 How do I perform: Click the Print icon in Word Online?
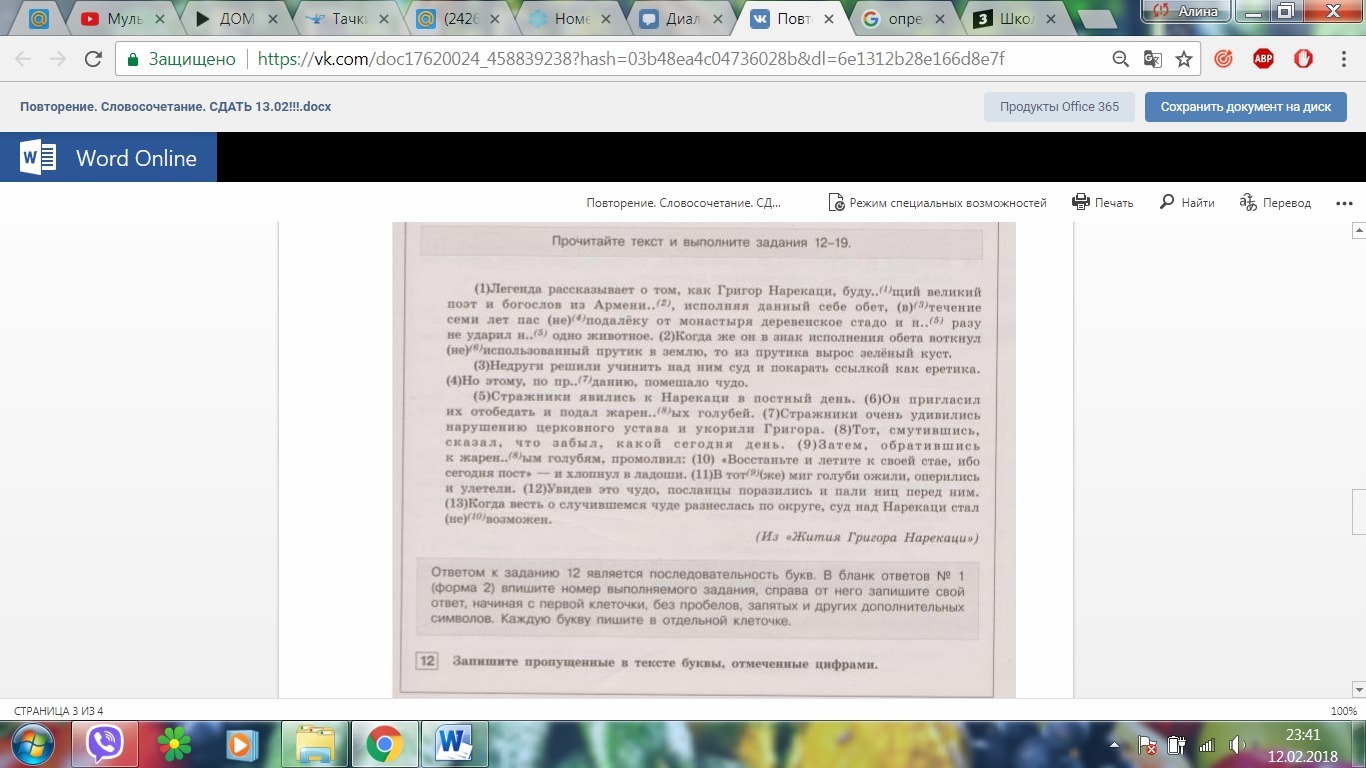coord(1080,202)
